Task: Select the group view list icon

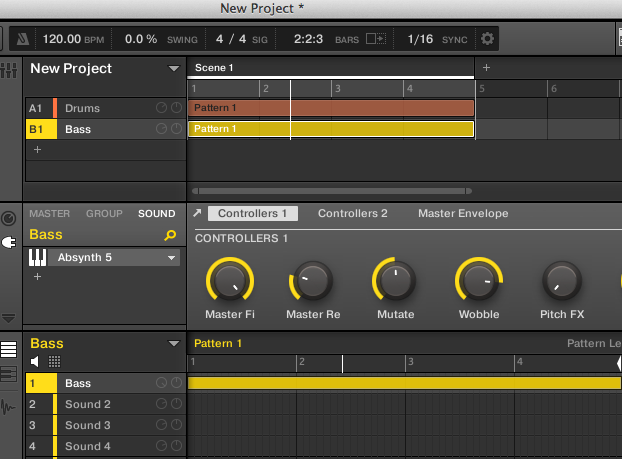Action: [x=9, y=350]
